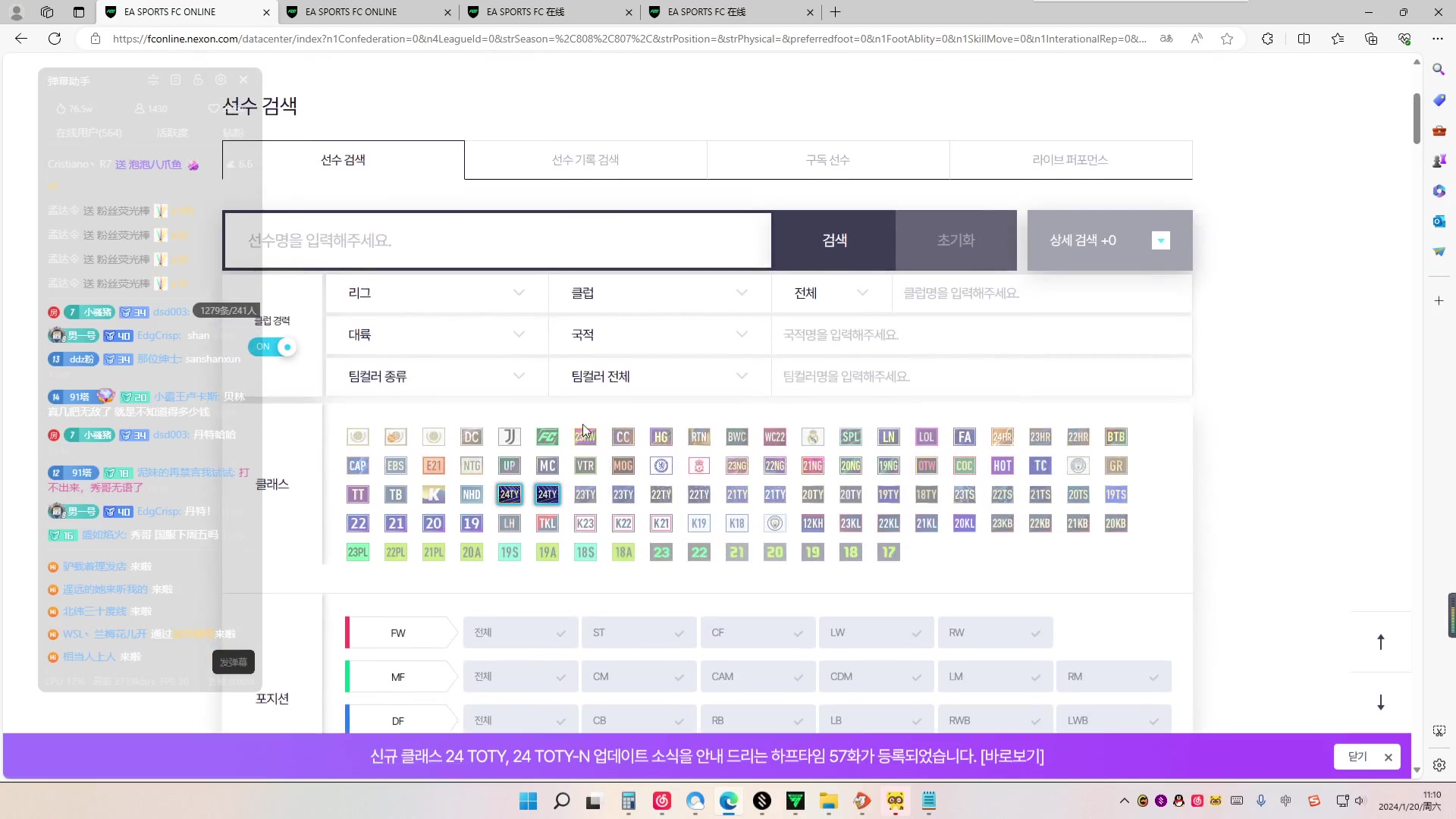Viewport: 1456px width, 819px height.
Task: Focus the player name search field
Action: (x=497, y=240)
